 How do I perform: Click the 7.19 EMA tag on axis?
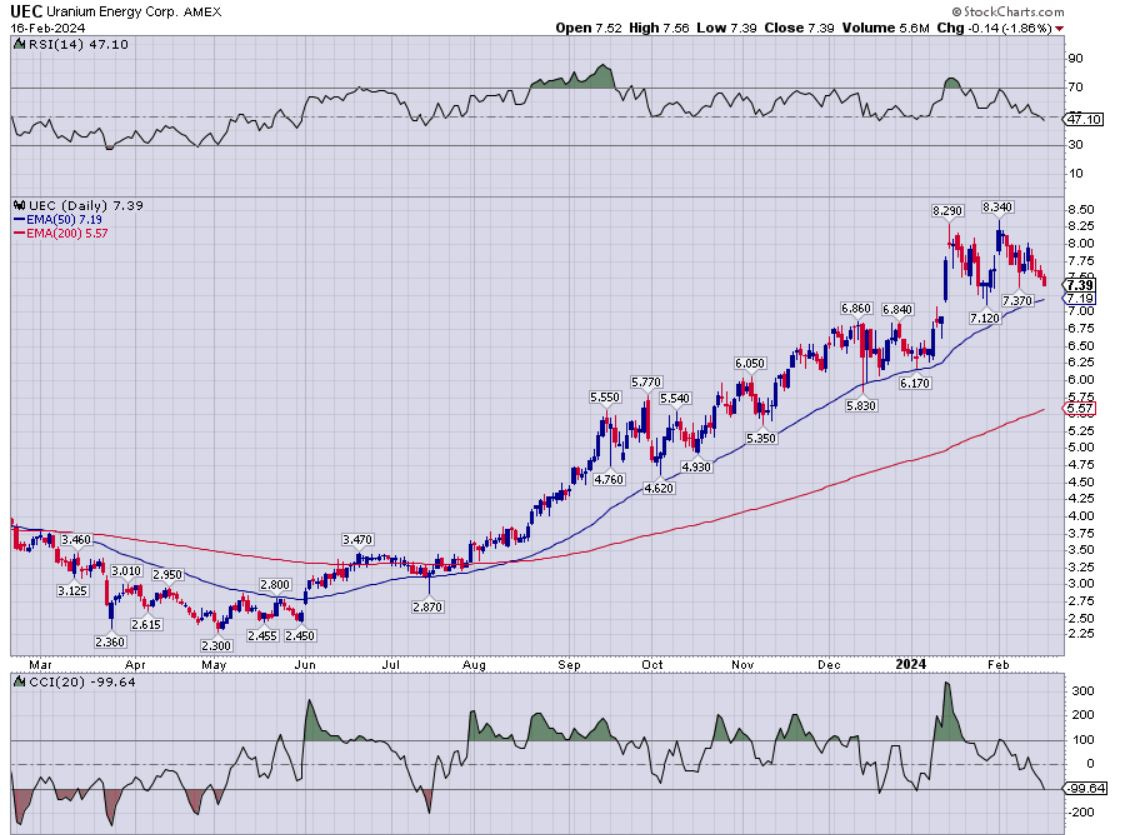(x=1080, y=299)
